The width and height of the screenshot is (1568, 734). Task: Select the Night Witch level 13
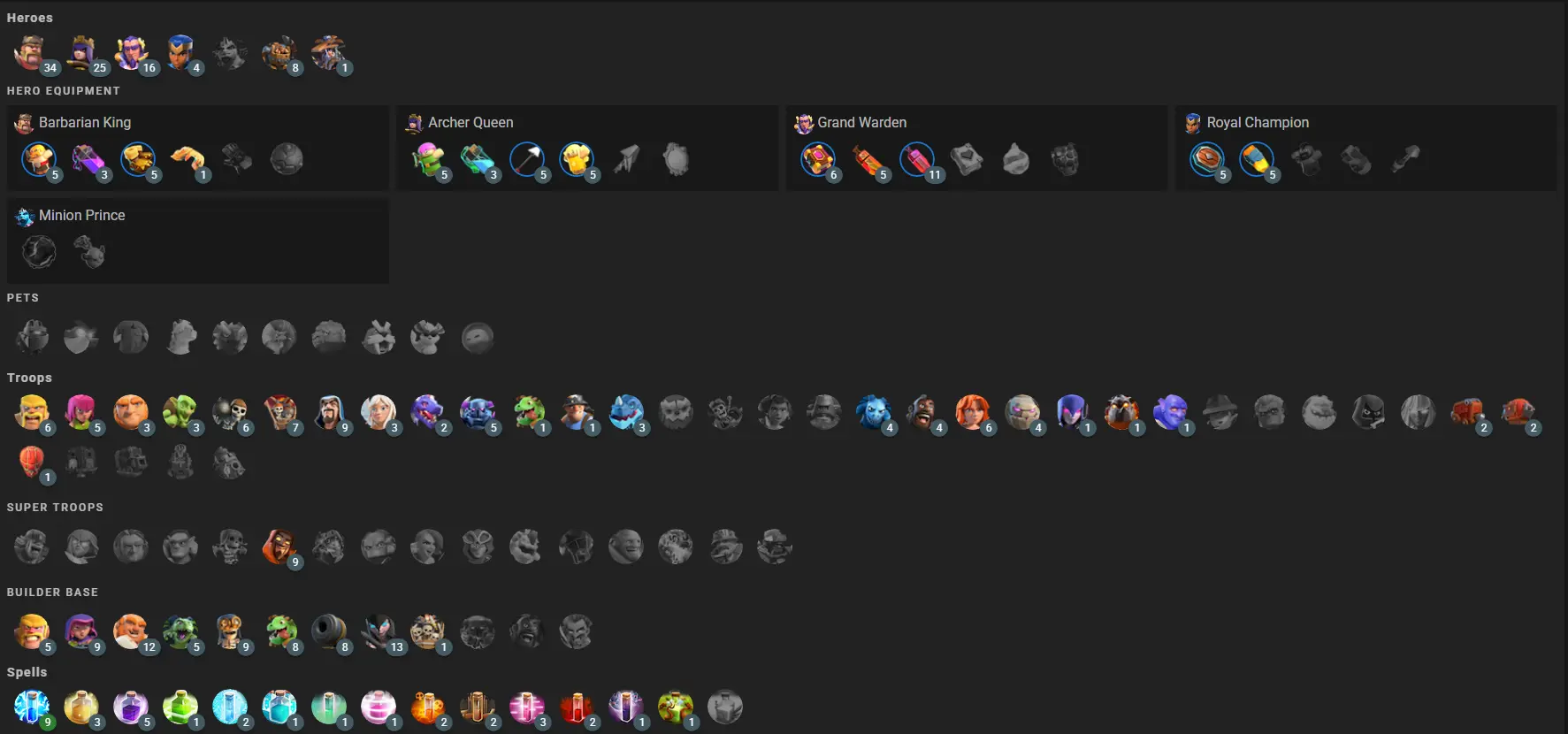click(379, 632)
